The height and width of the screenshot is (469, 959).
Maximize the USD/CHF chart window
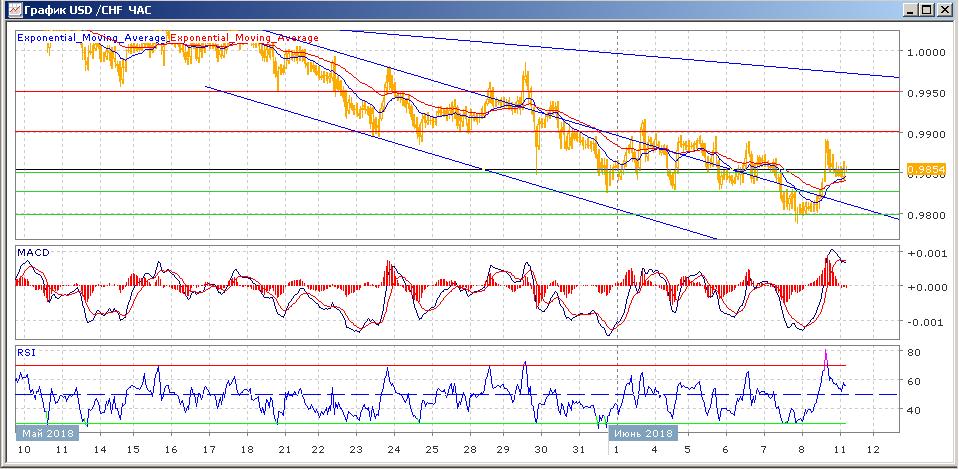(926, 10)
